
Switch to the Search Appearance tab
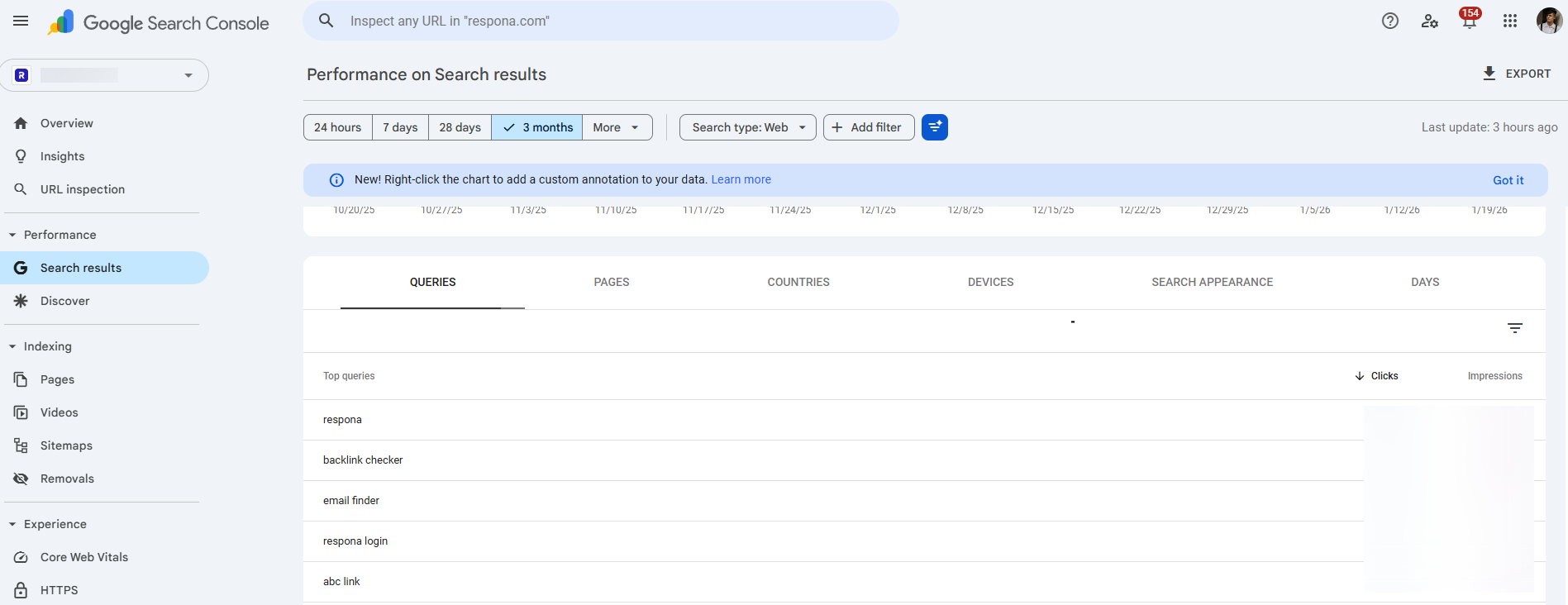coord(1213,283)
